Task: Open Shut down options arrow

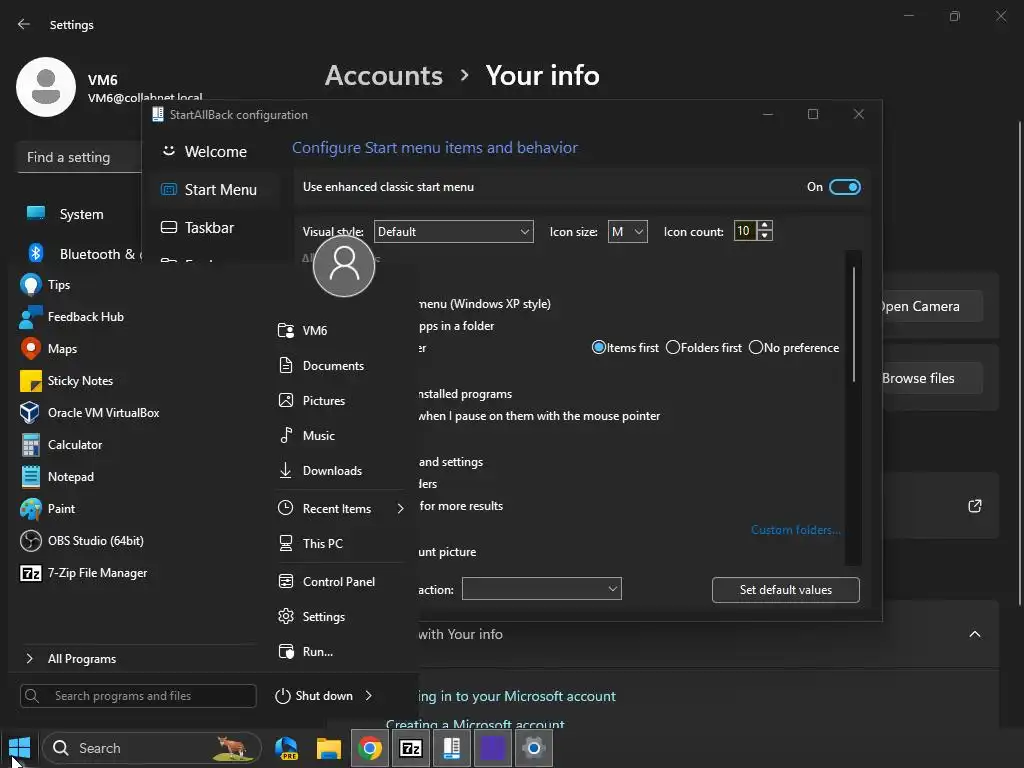Action: point(369,696)
